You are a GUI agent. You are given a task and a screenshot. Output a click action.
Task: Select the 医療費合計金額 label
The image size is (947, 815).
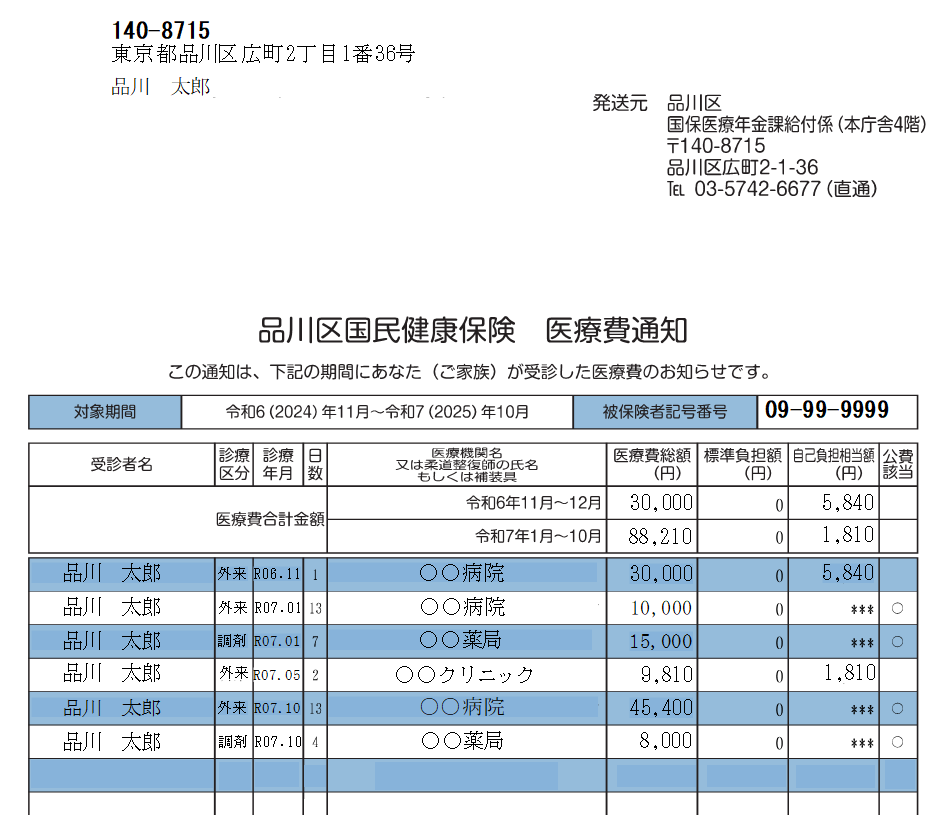270,520
